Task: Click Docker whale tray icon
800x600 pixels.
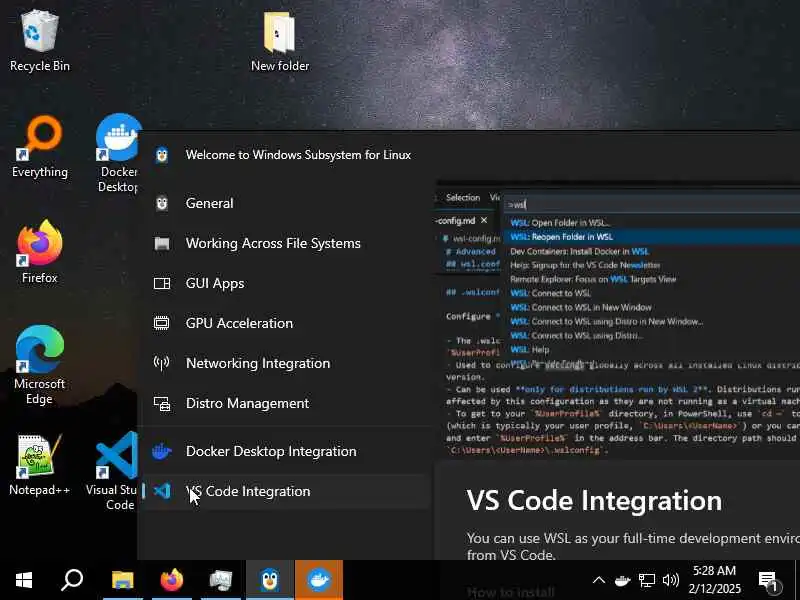Action: 622,580
